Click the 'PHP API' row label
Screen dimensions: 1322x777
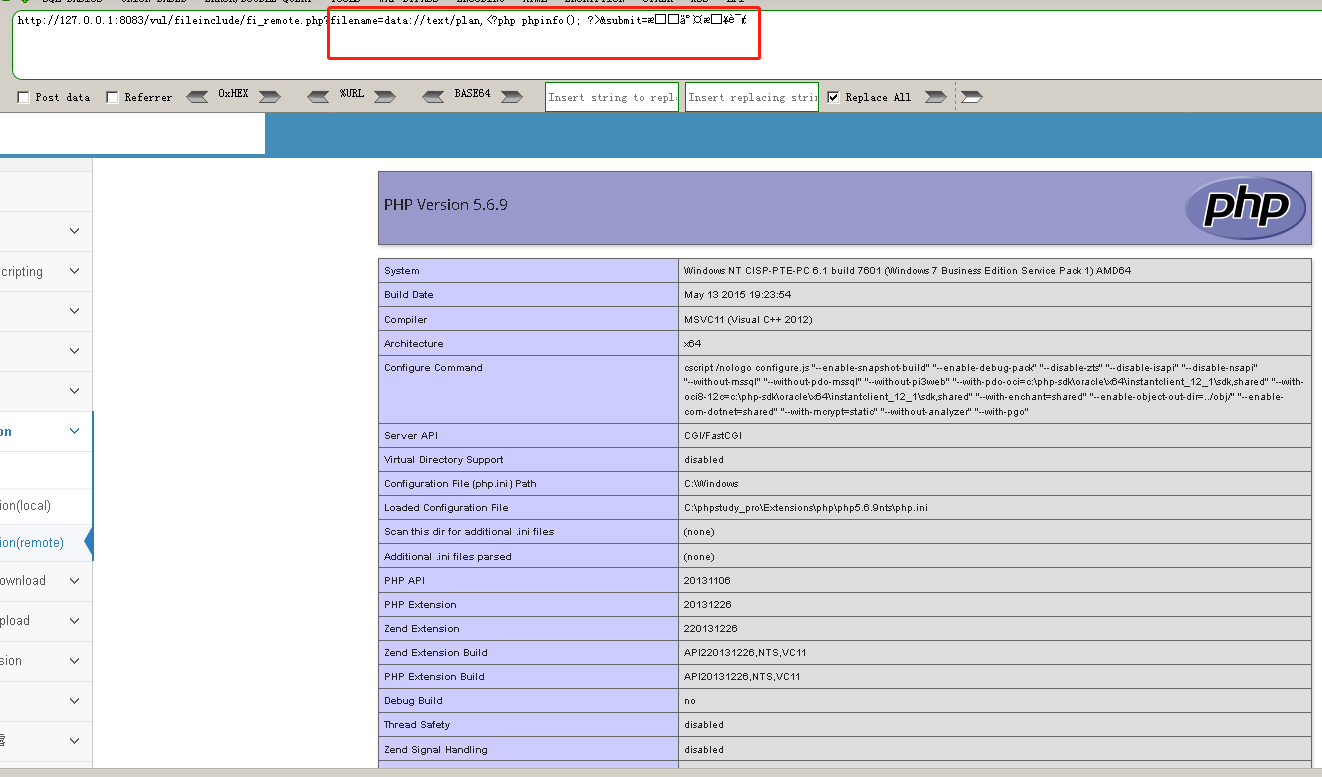coord(404,581)
